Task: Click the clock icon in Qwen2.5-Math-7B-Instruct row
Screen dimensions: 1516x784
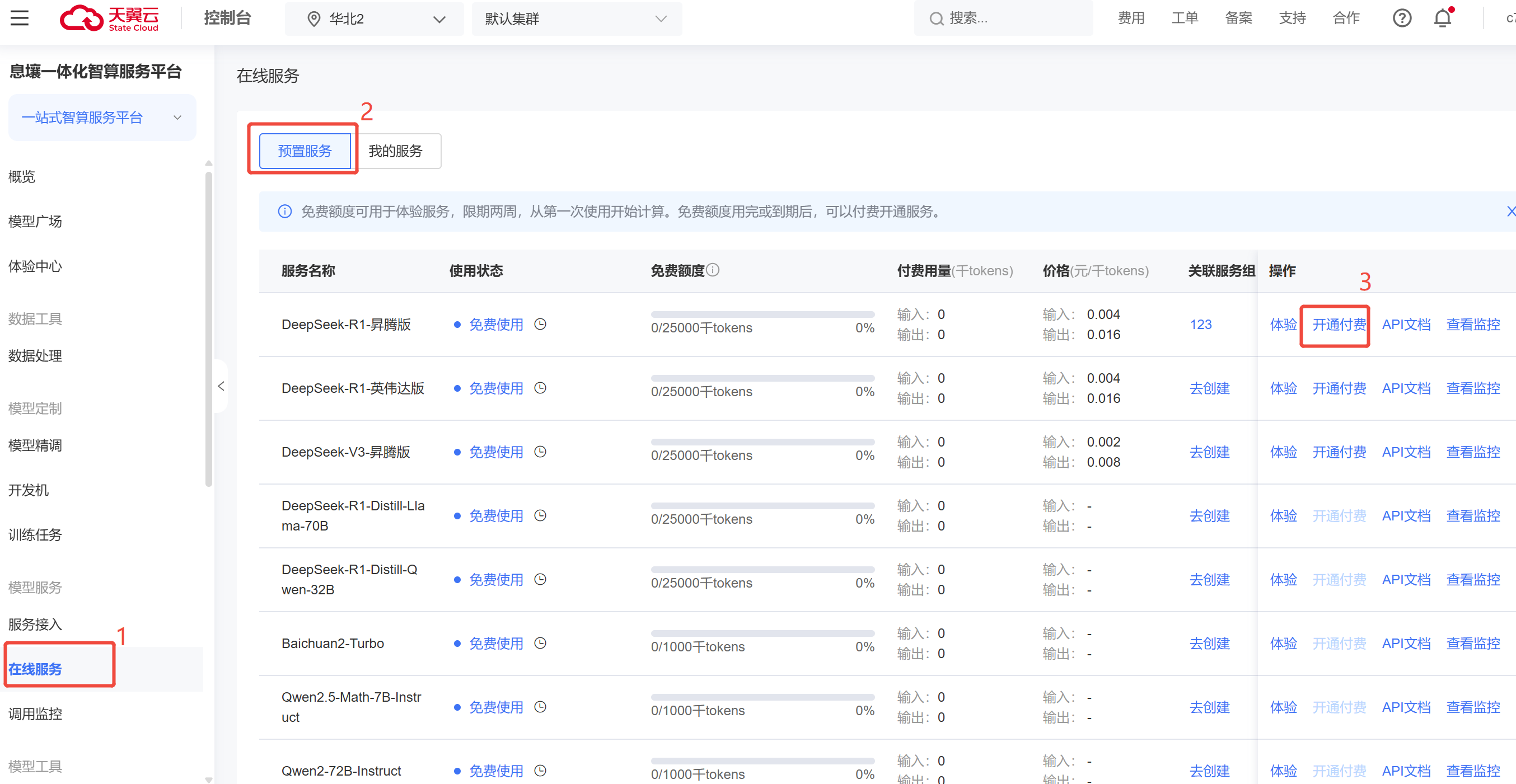Action: click(x=540, y=707)
